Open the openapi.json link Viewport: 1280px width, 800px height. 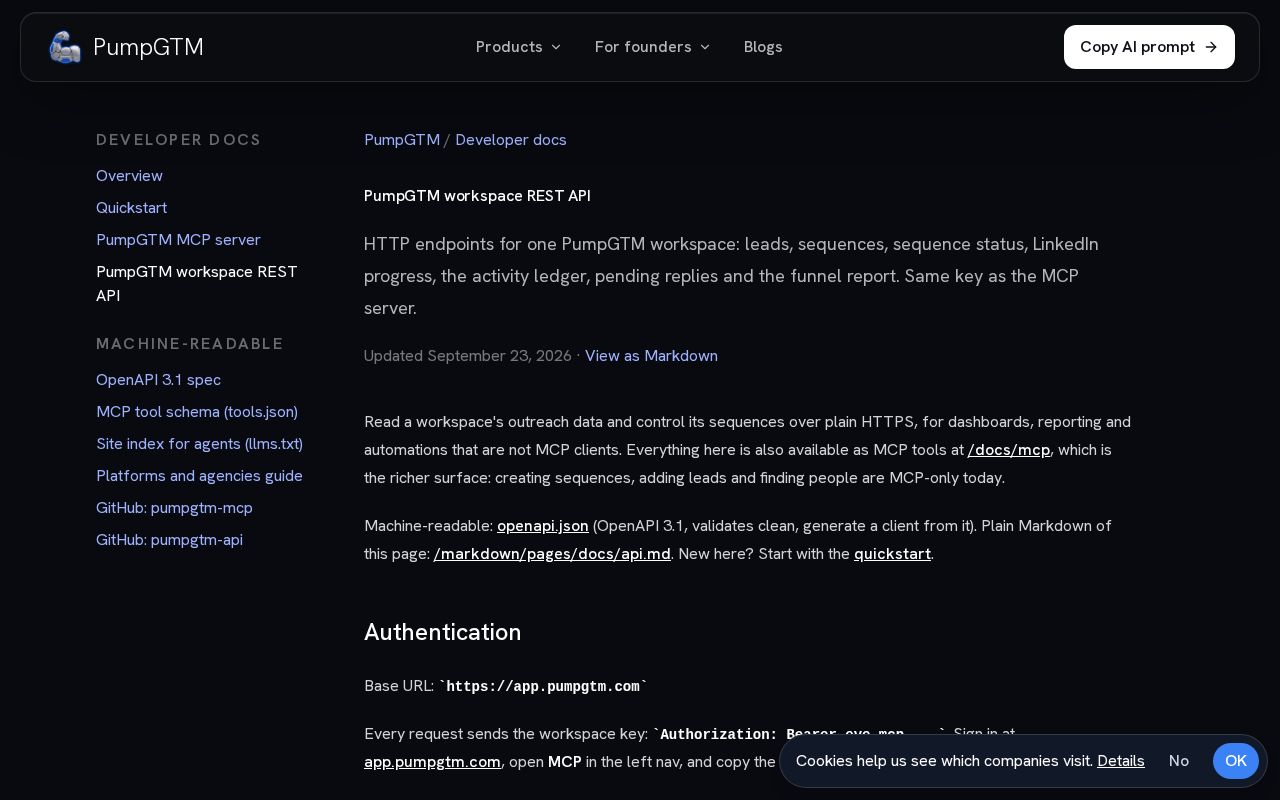543,526
